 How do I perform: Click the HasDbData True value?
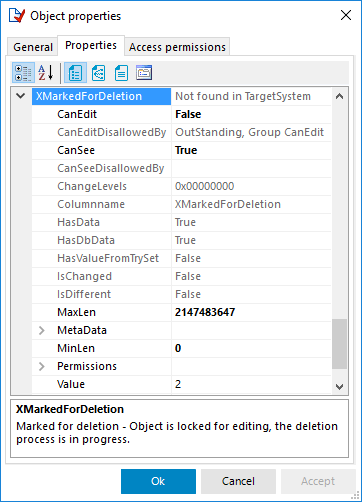(x=185, y=240)
